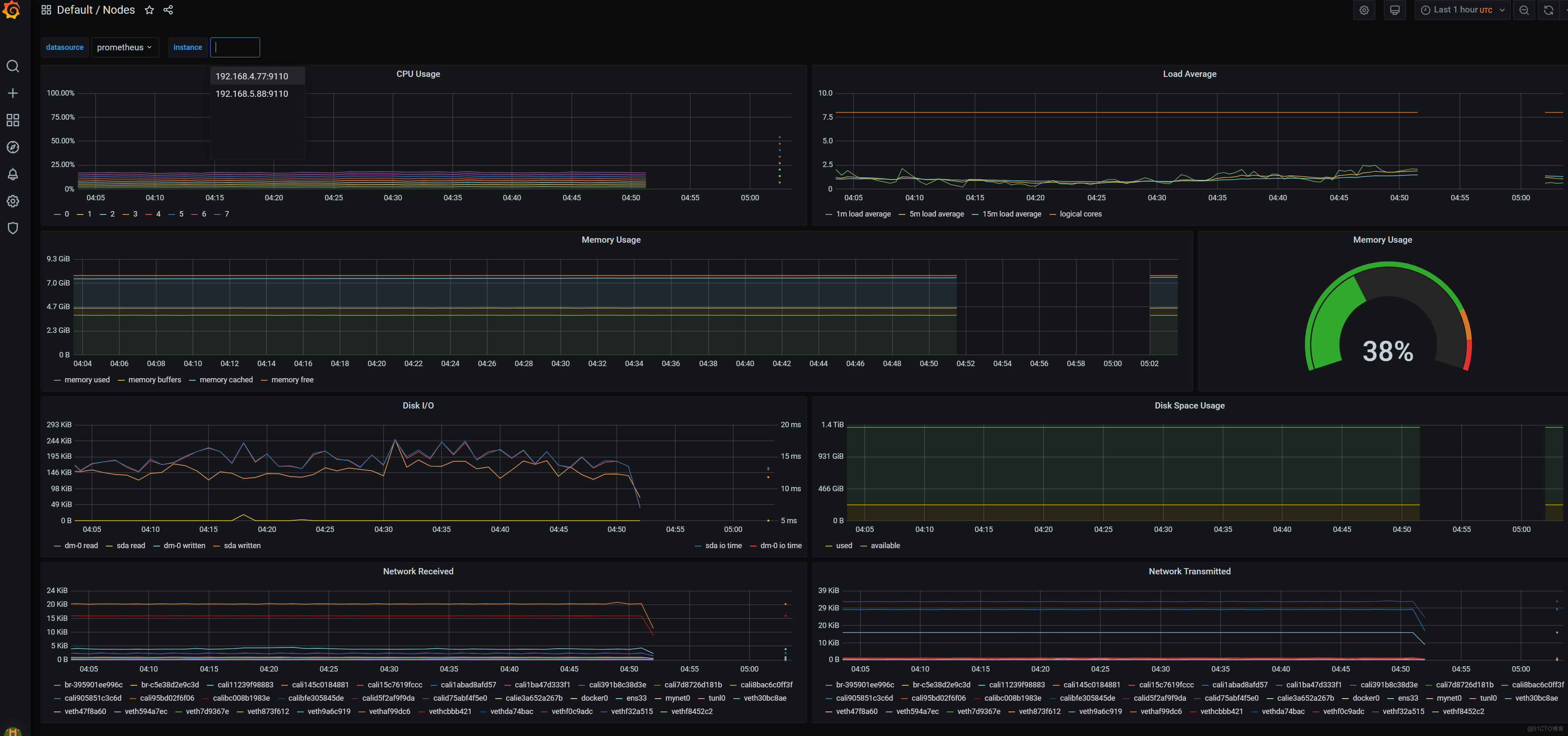The width and height of the screenshot is (1568, 736).
Task: Toggle sda written legend series
Action: point(242,546)
